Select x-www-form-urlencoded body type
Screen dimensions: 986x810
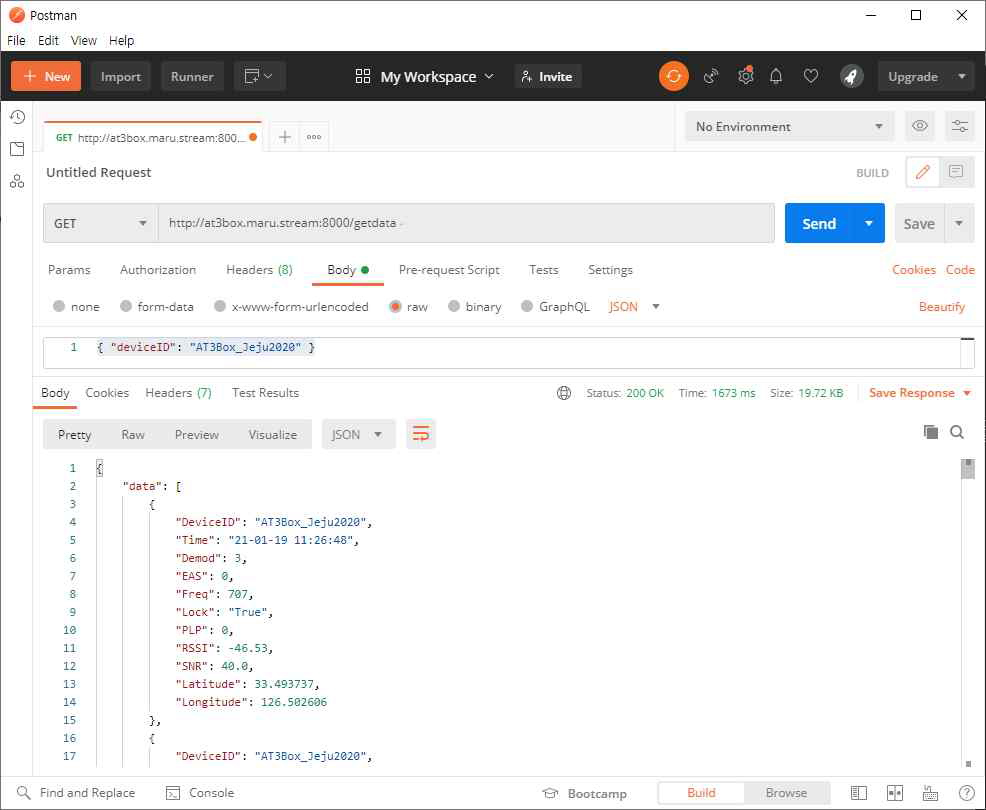click(x=219, y=306)
